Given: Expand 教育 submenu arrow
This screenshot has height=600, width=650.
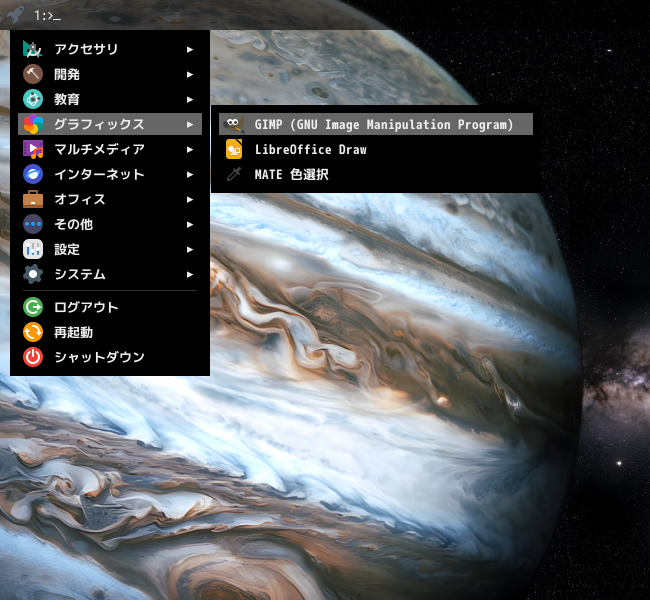Looking at the screenshot, I should 190,100.
